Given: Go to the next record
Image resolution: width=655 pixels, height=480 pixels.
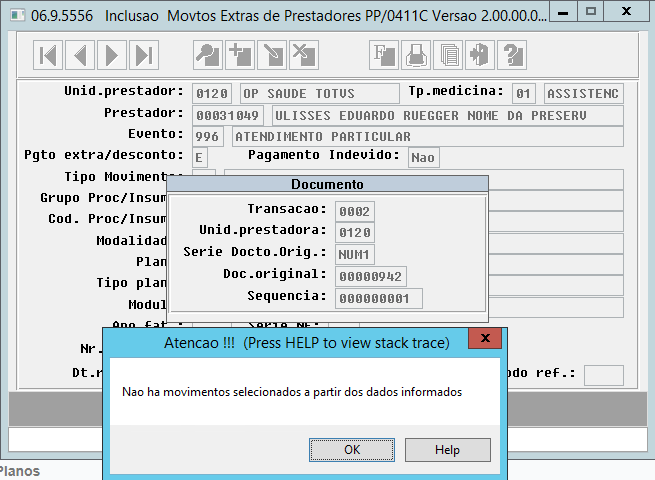Looking at the screenshot, I should point(112,55).
